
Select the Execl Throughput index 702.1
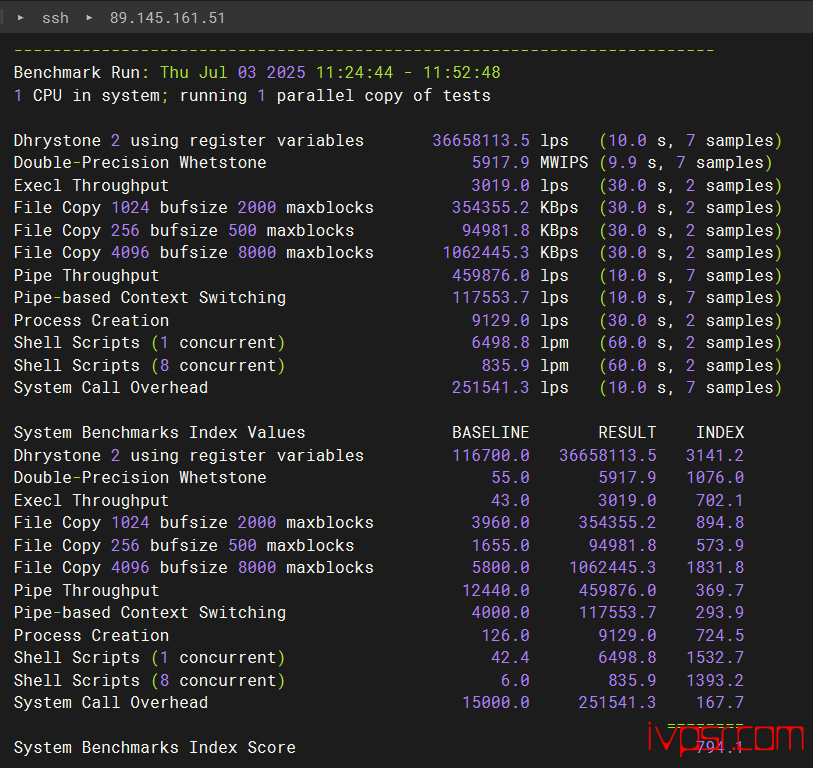[720, 501]
